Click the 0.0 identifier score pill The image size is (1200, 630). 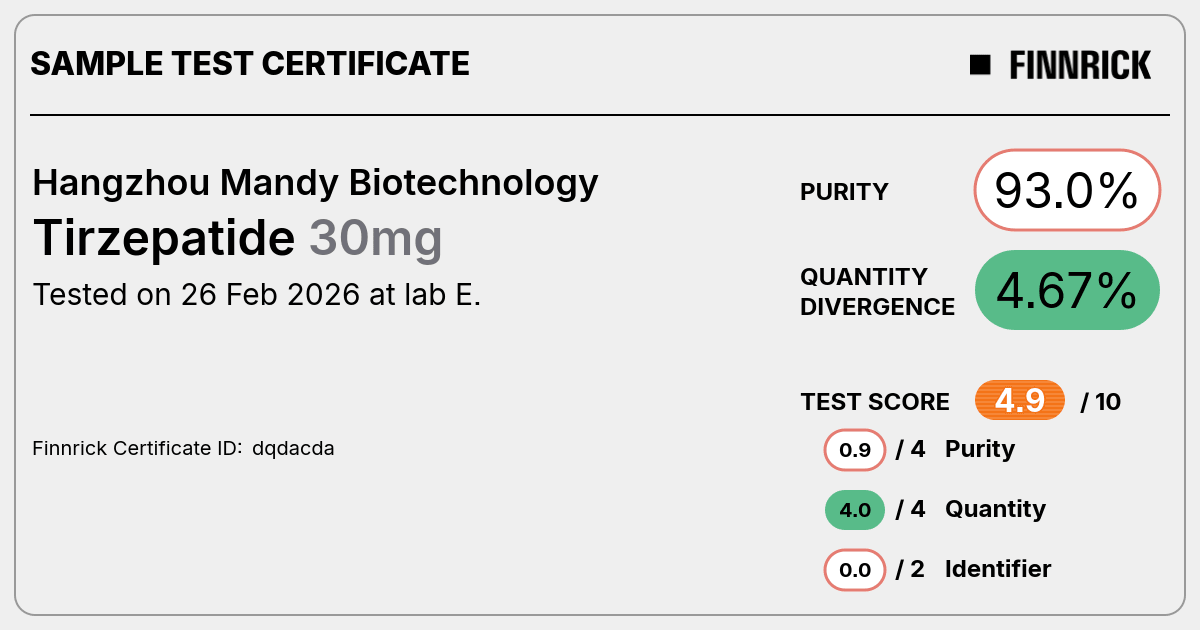point(855,571)
